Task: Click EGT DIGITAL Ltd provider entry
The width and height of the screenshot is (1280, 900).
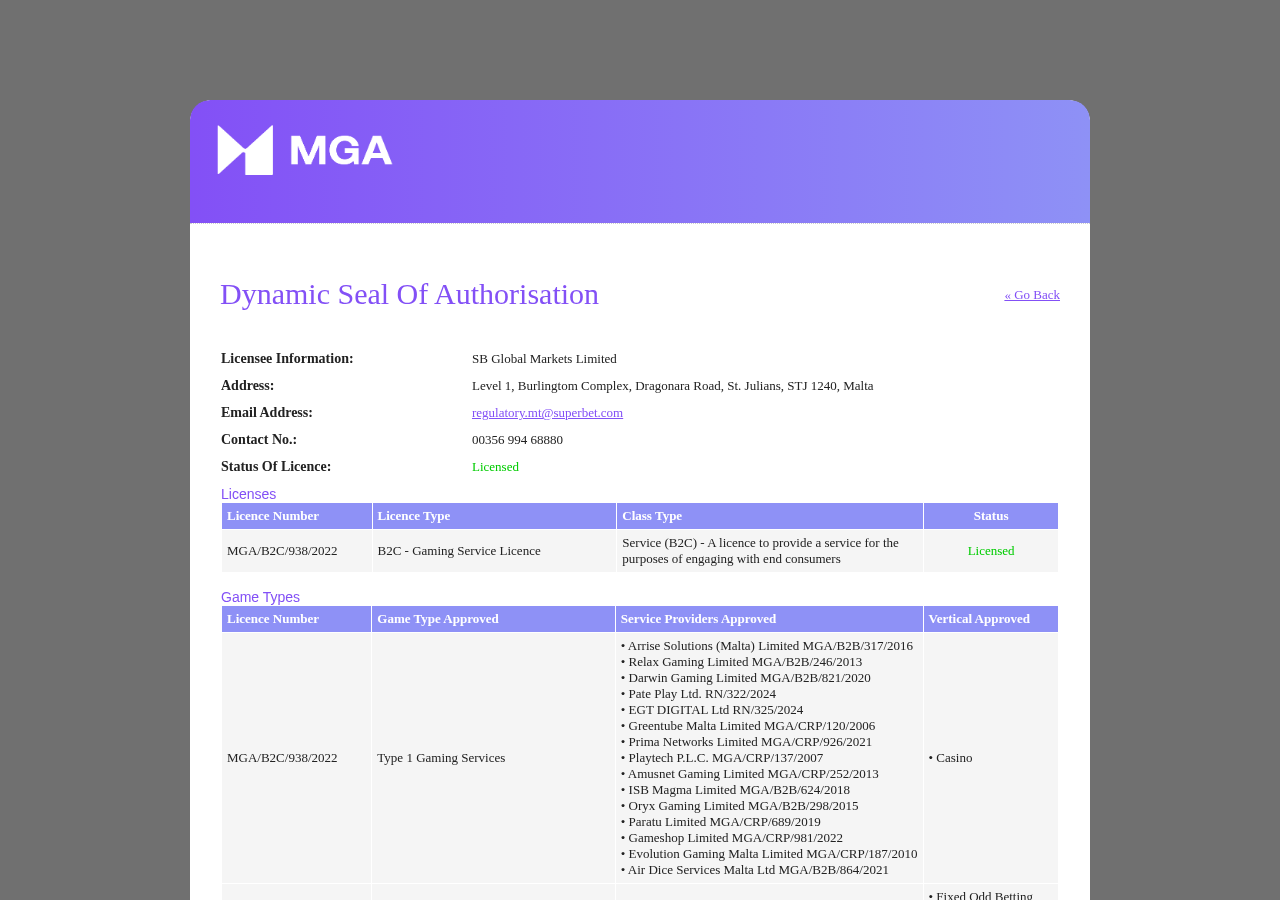Action: click(x=712, y=710)
